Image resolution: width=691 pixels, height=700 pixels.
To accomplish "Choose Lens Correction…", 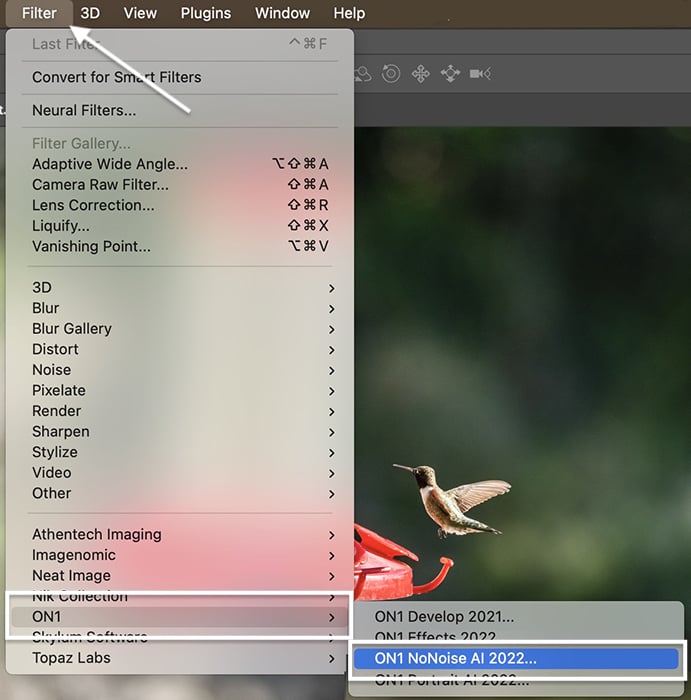I will pyautogui.click(x=180, y=205).
